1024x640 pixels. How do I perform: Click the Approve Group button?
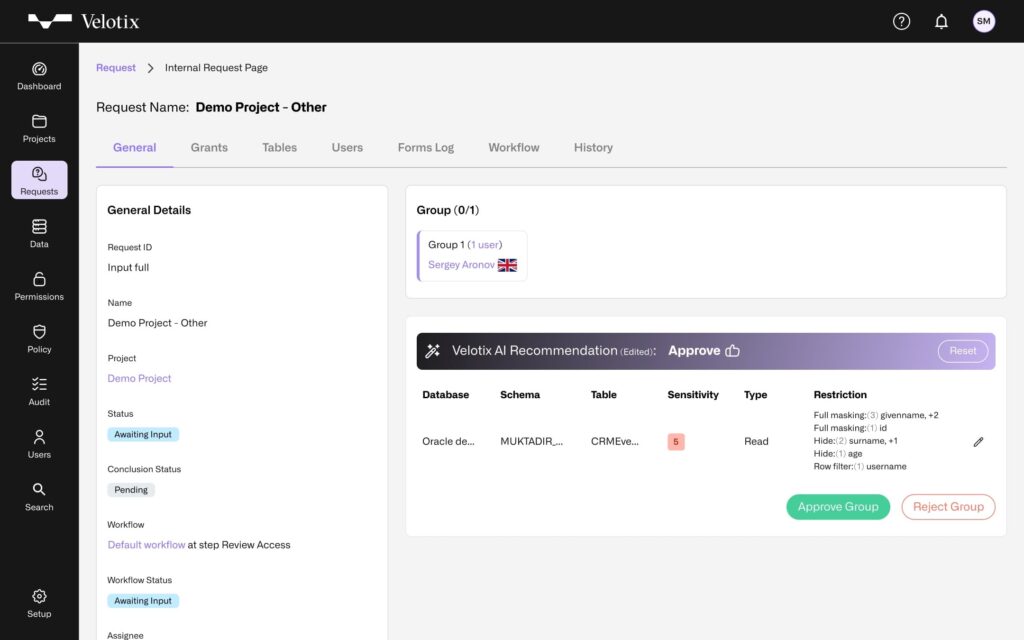coord(838,507)
